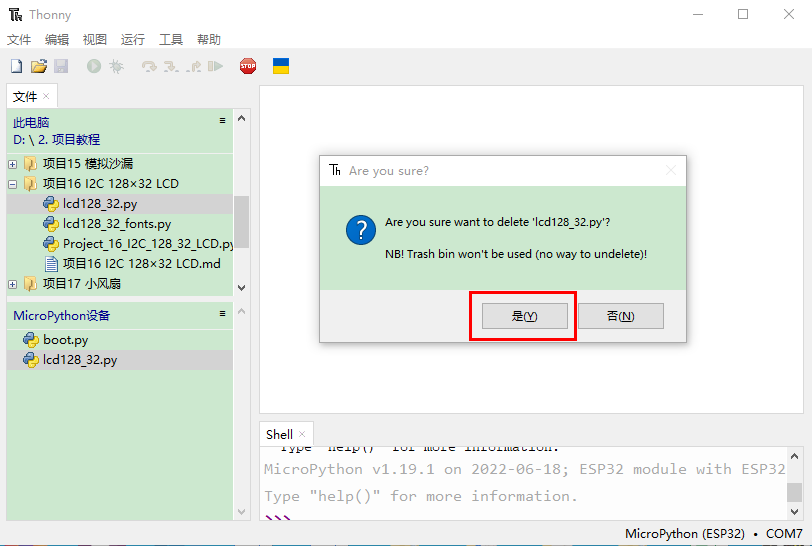The height and width of the screenshot is (546, 812).
Task: Click the Open file folder icon
Action: point(39,66)
